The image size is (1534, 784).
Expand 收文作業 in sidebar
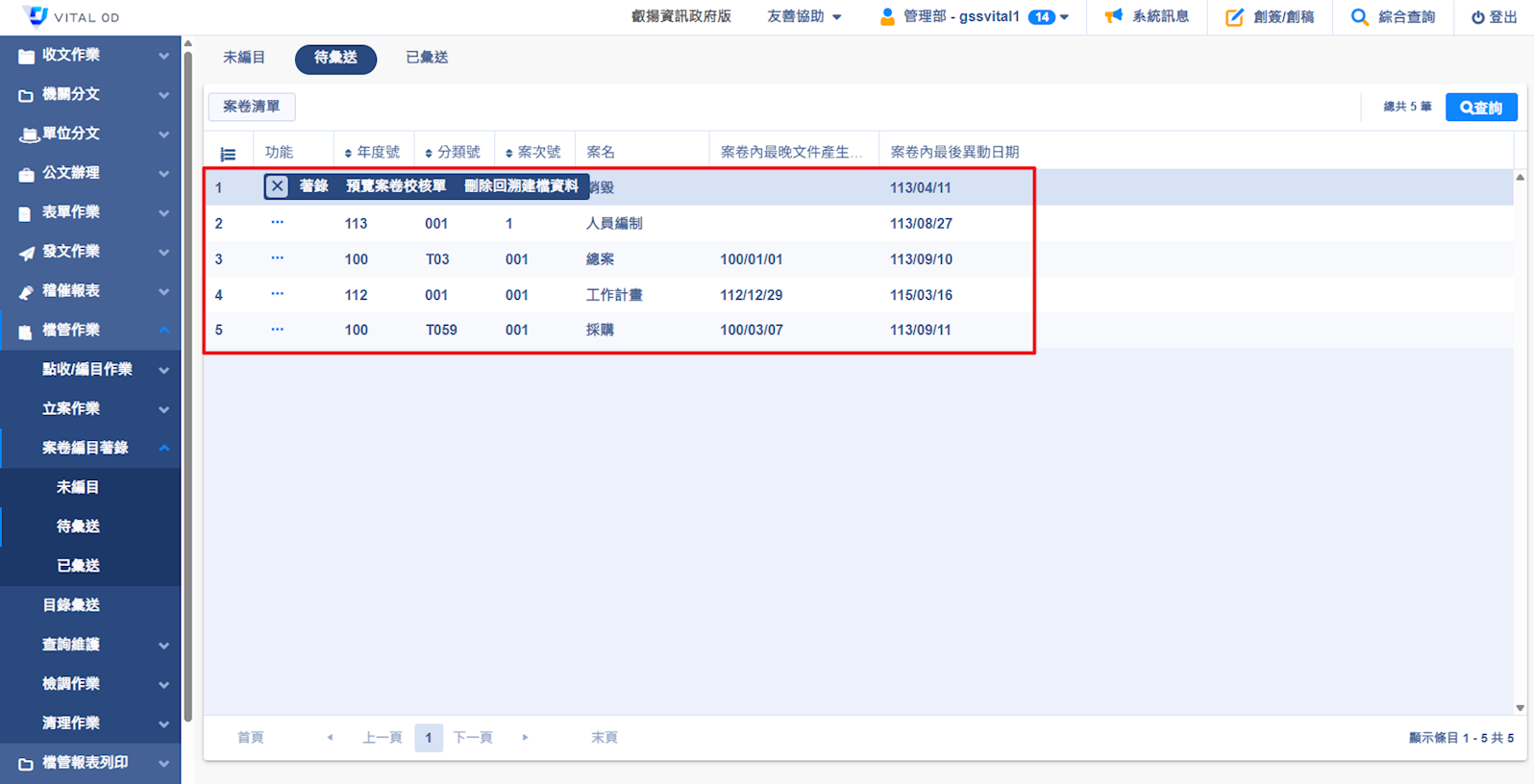[90, 56]
